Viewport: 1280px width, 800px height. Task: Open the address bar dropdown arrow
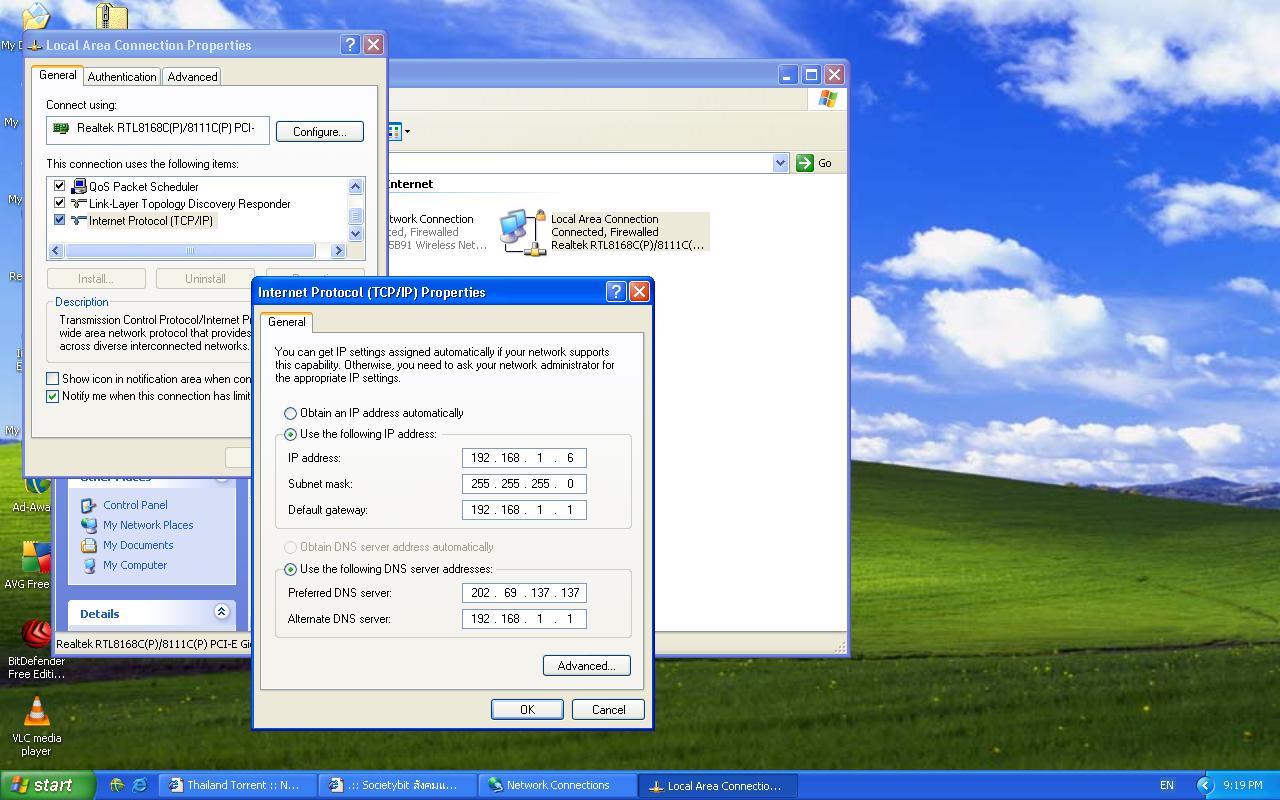click(x=781, y=163)
